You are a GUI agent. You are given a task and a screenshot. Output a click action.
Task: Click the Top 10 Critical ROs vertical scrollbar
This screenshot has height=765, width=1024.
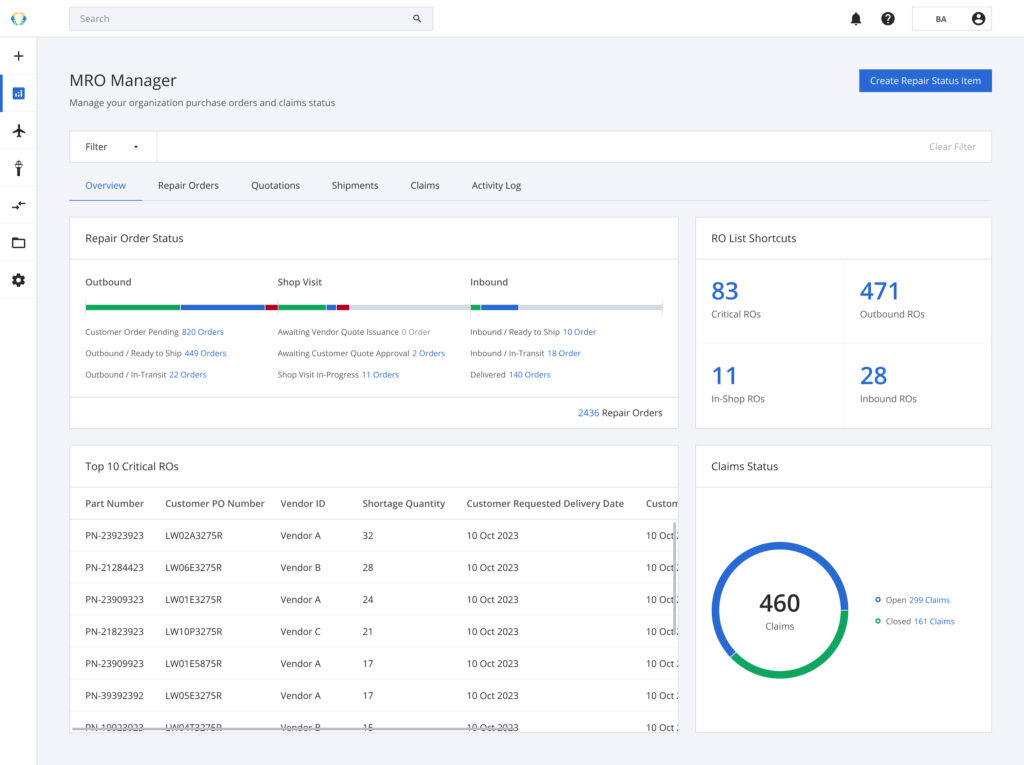(x=675, y=577)
